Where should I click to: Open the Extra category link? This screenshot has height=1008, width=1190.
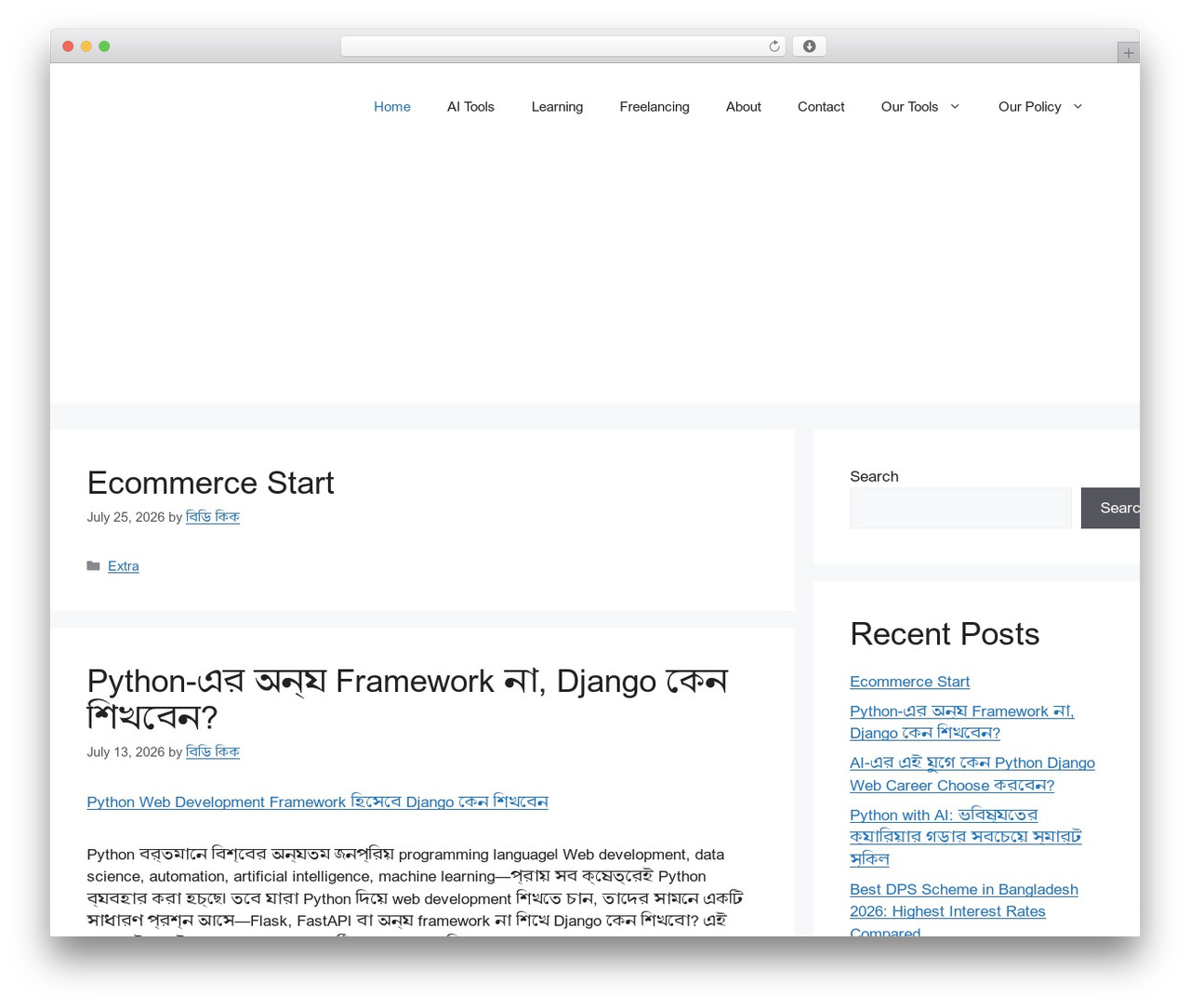click(x=124, y=566)
